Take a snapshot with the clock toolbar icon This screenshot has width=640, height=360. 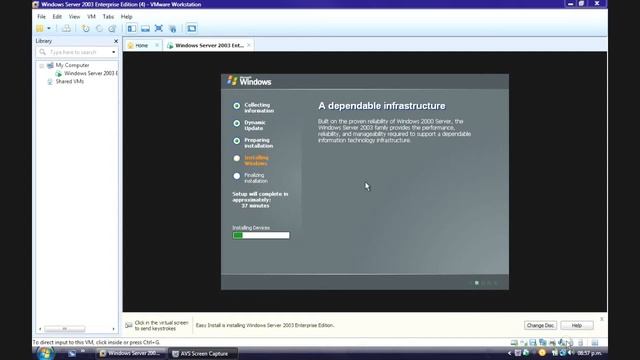[85, 28]
